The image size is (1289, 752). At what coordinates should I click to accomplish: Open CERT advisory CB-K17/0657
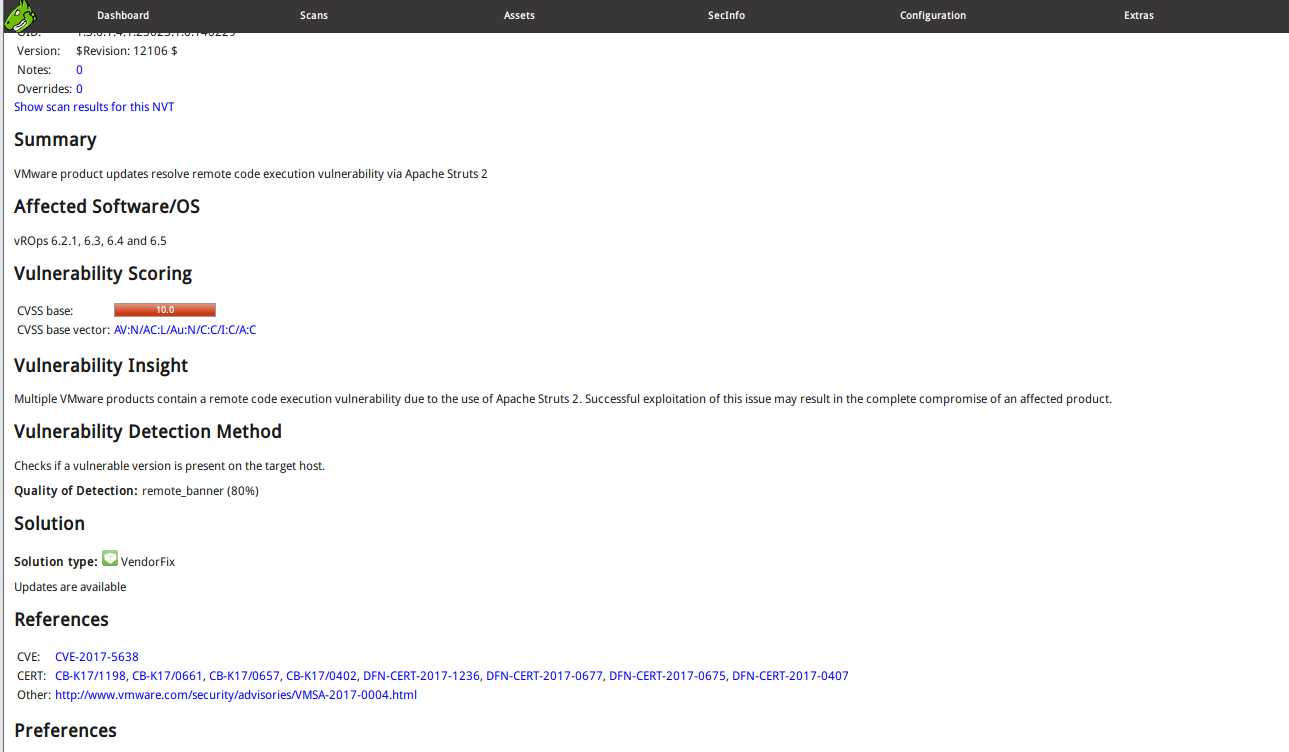[x=245, y=676]
